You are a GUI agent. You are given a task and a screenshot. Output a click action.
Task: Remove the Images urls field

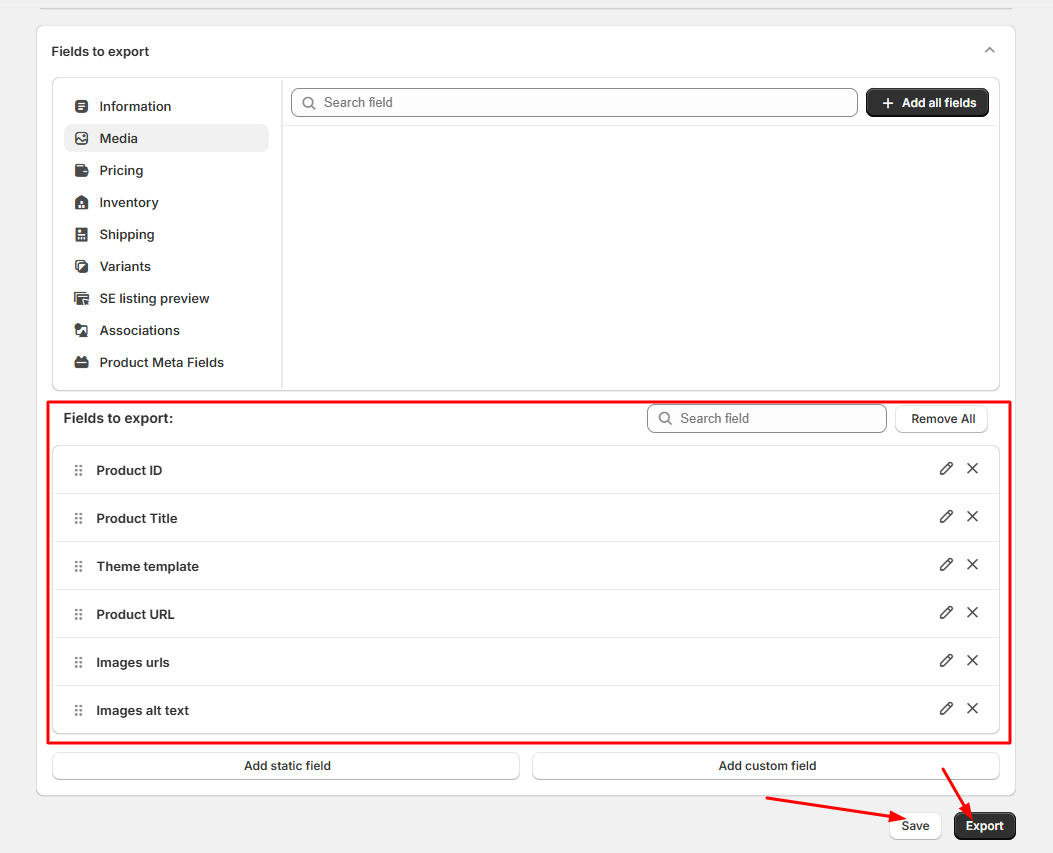click(972, 661)
